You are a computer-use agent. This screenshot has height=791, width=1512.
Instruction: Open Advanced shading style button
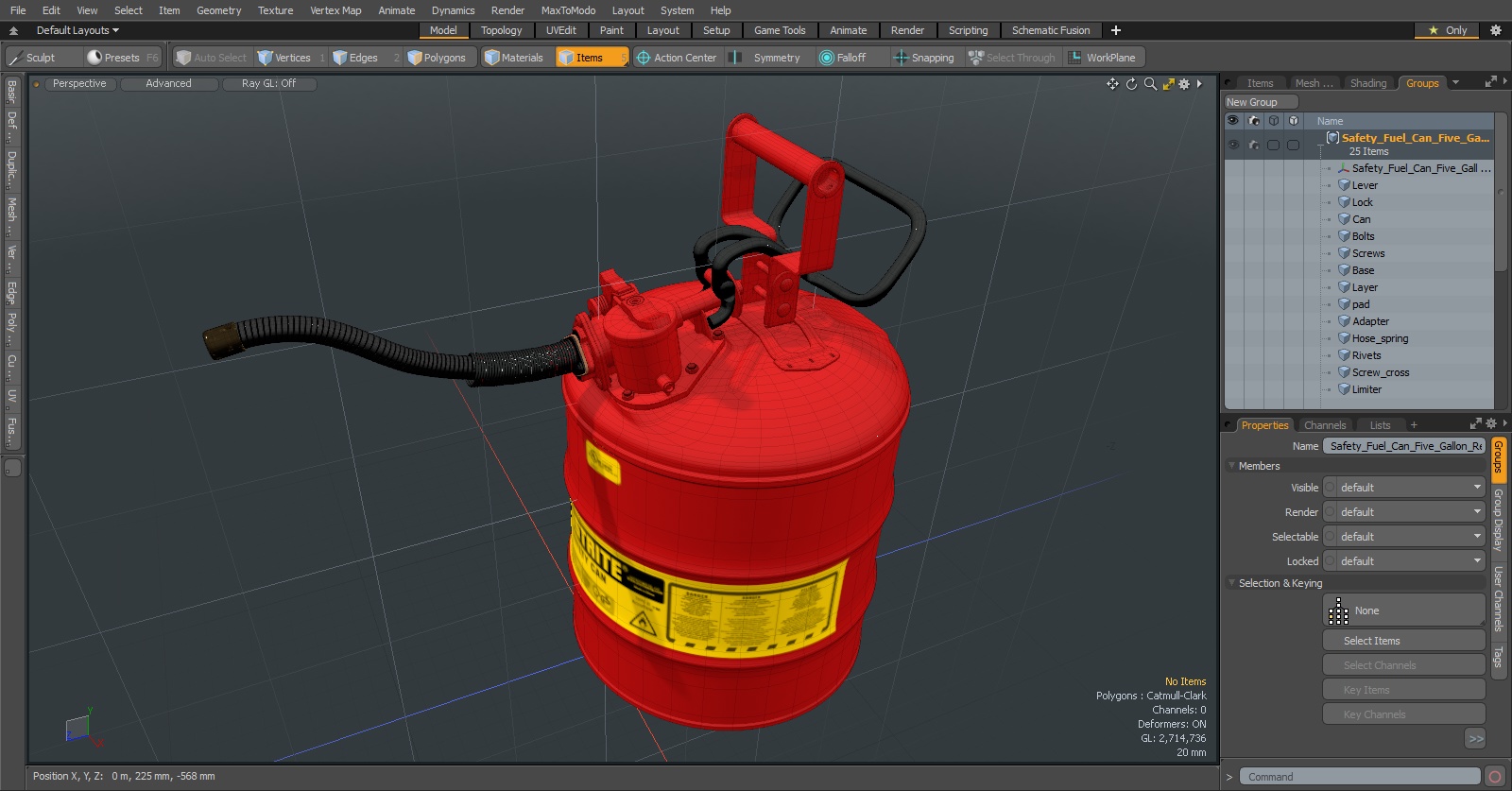(168, 84)
